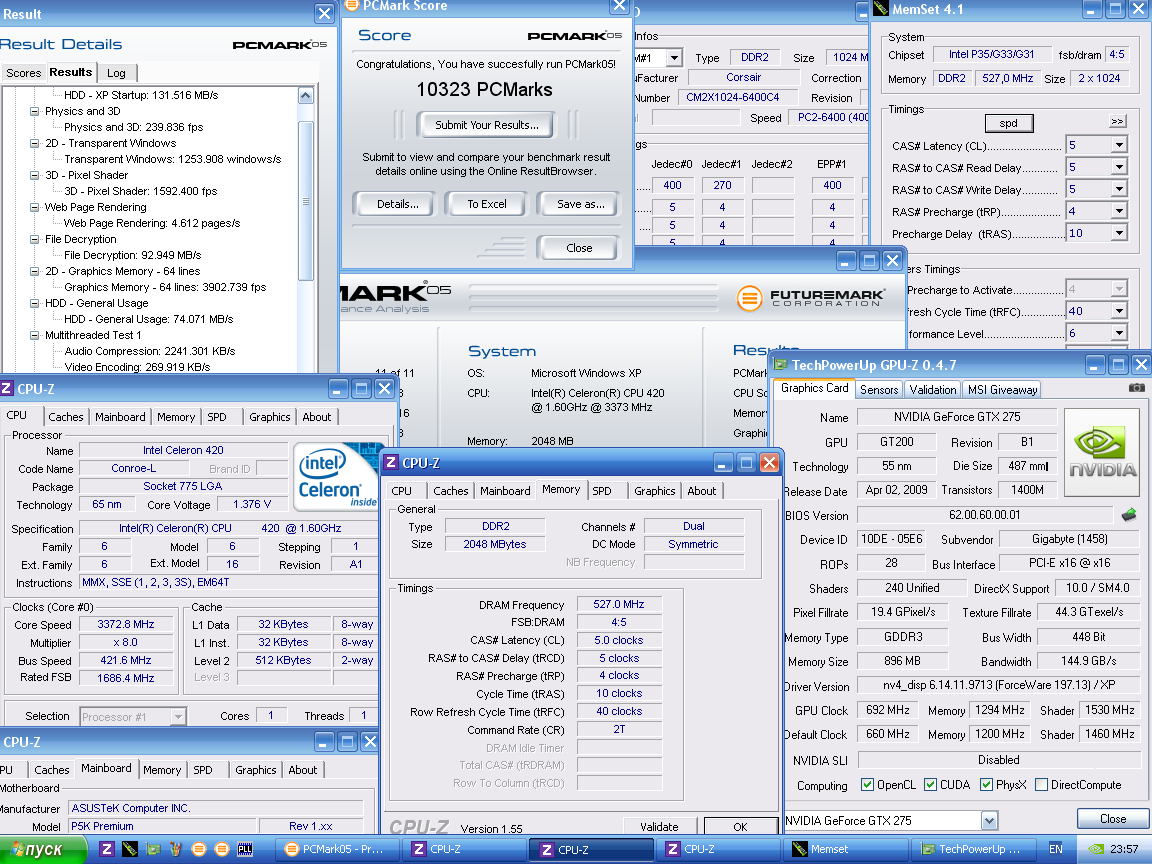
Task: Click the EN language indicator in the taskbar
Action: pyautogui.click(x=1056, y=849)
